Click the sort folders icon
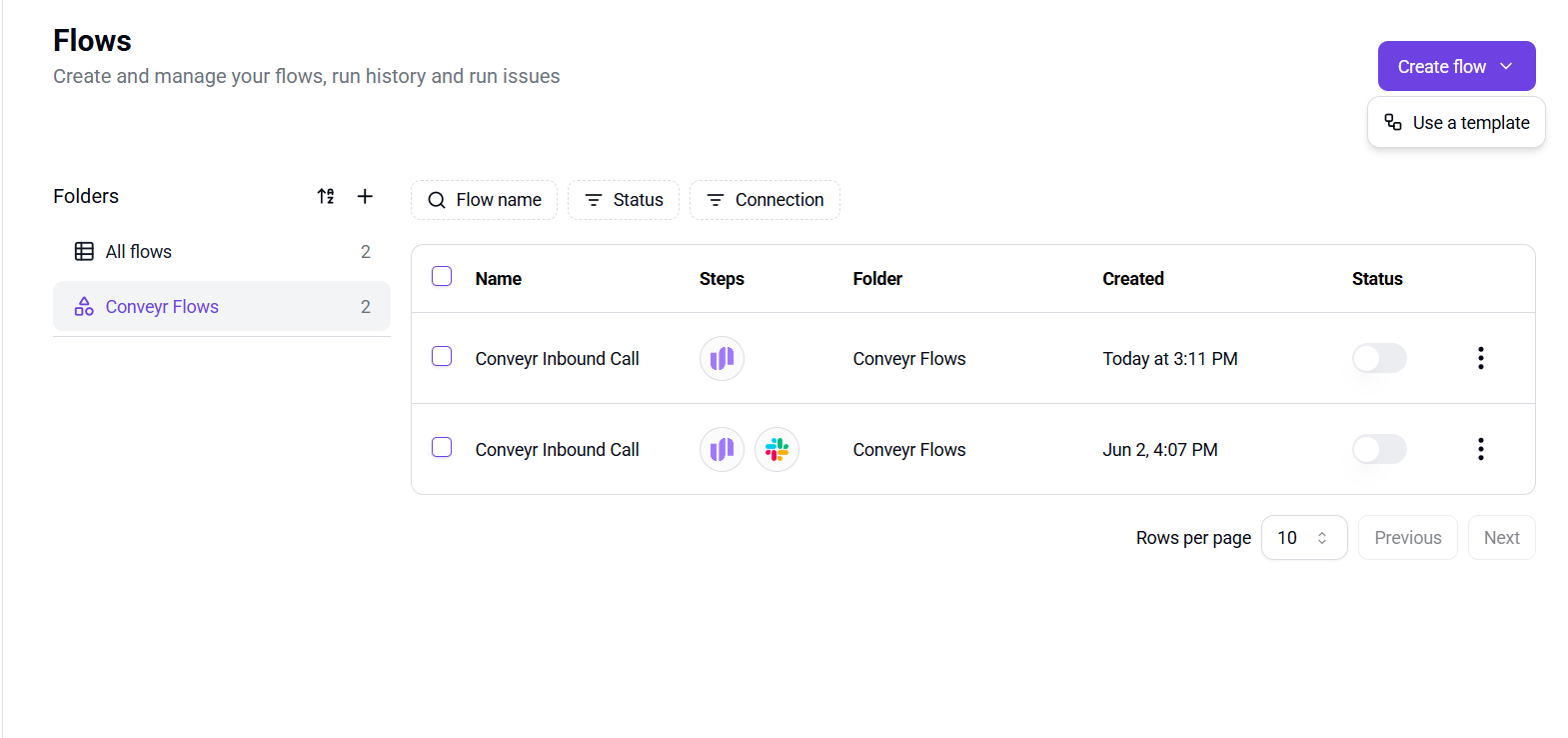Viewport: 1568px width, 738px height. click(326, 196)
